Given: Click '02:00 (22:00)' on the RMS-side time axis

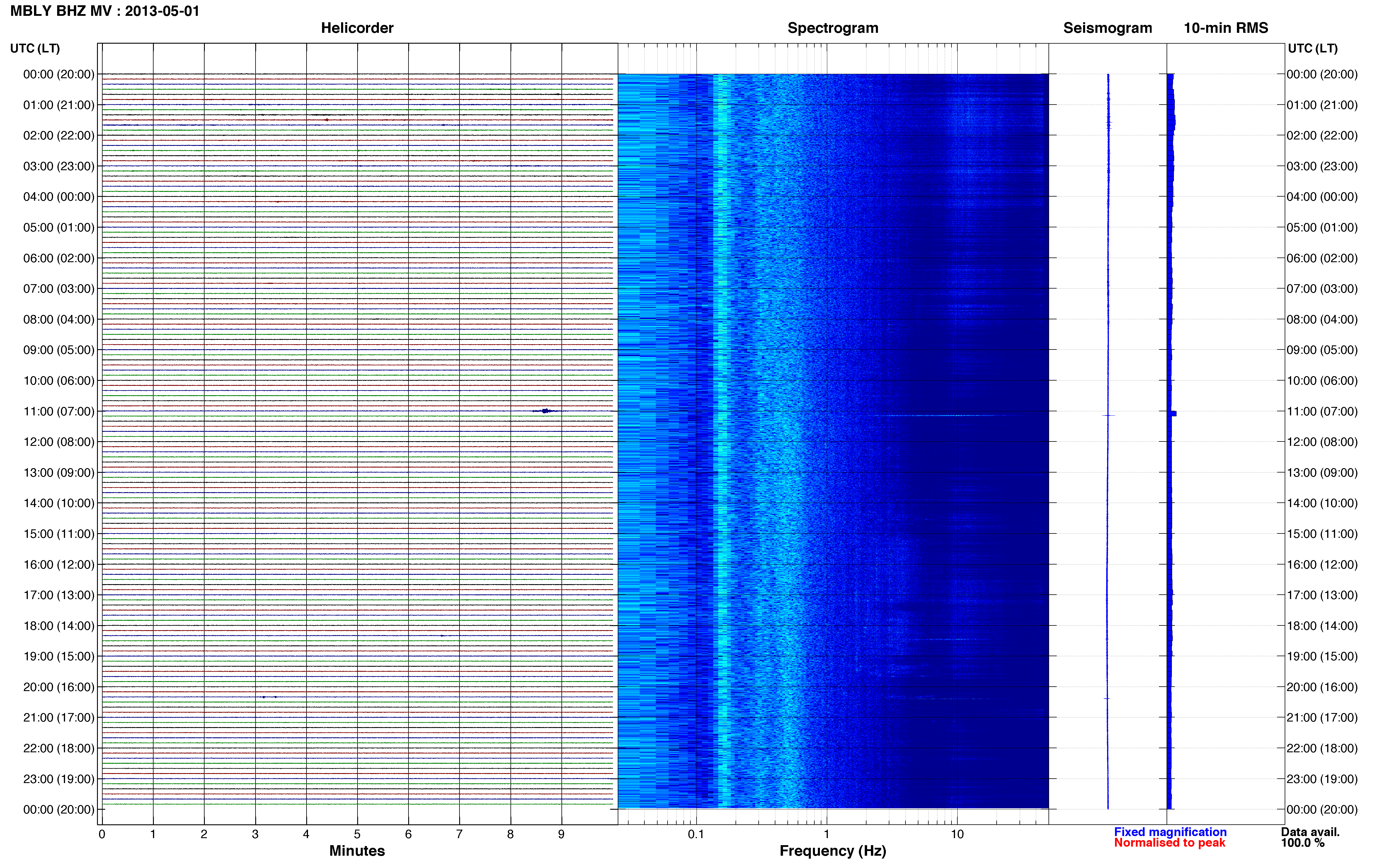Looking at the screenshot, I should (x=1322, y=135).
